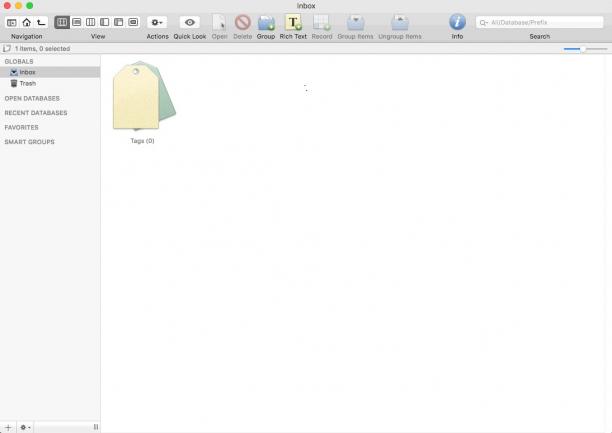
Task: Switch to the list view mode
Action: [x=76, y=22]
